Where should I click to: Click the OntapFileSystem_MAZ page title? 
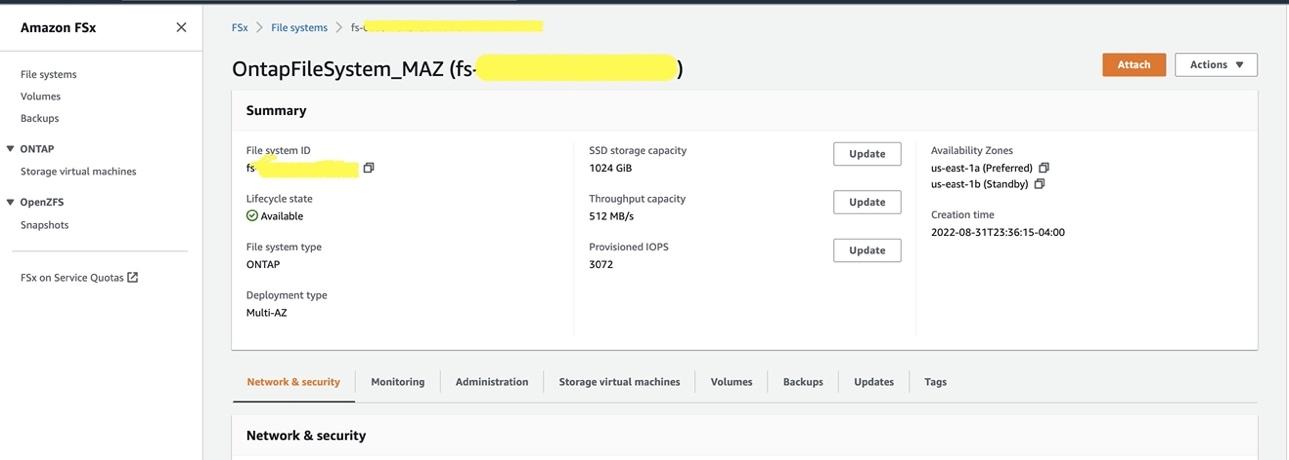tap(458, 69)
